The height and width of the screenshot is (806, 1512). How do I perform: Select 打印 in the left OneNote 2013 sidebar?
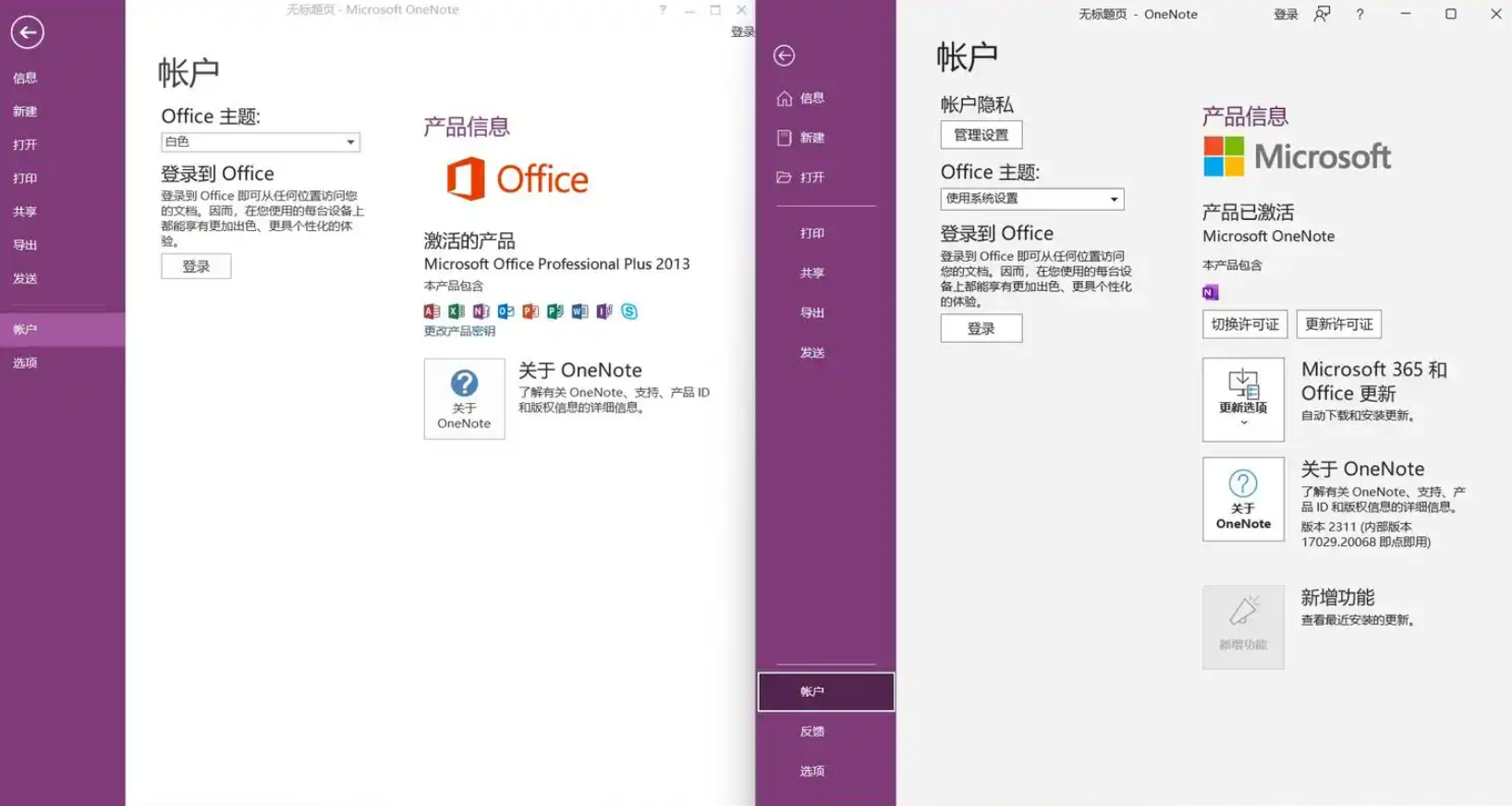click(62, 177)
